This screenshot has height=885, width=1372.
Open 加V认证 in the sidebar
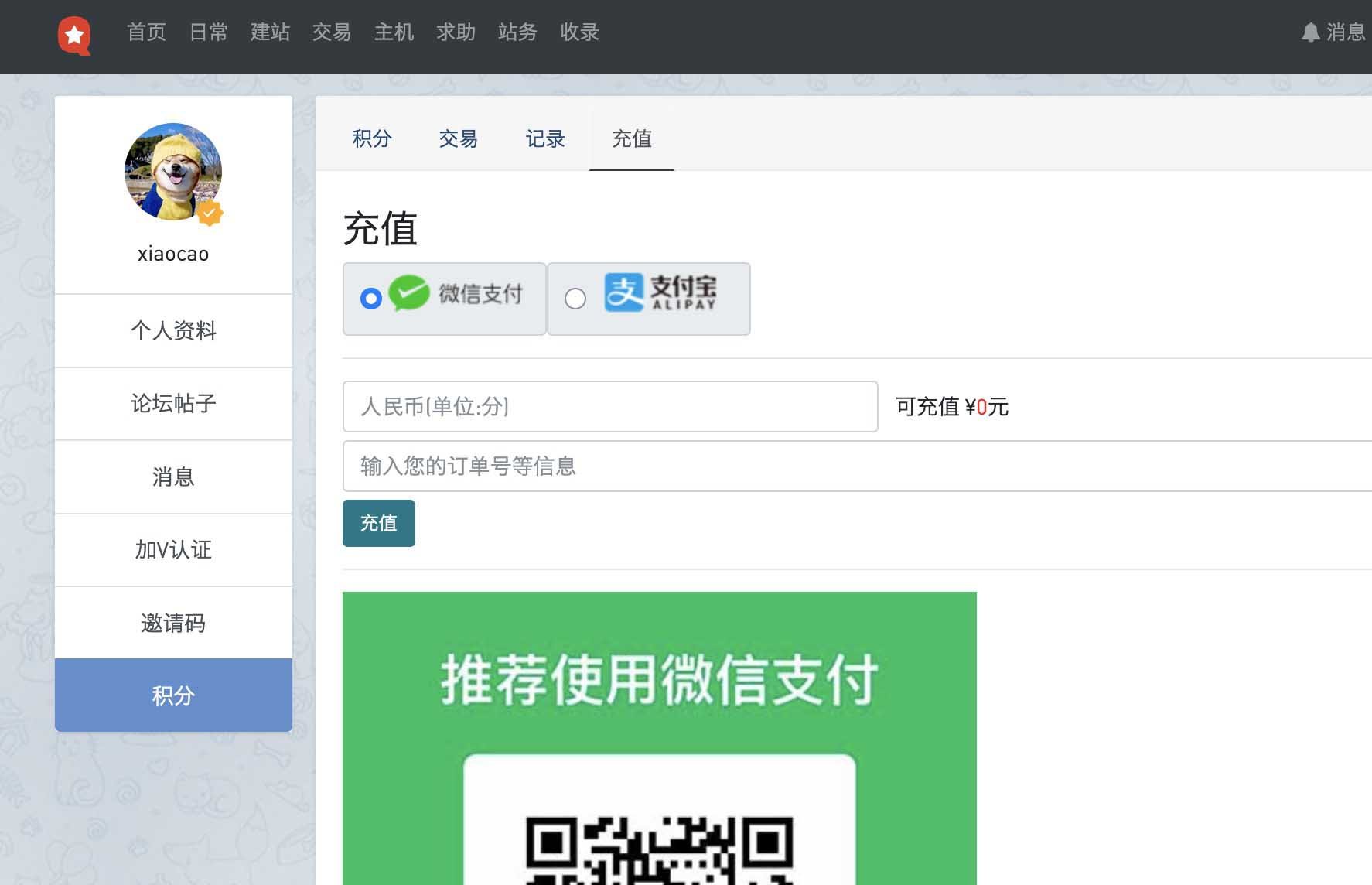click(173, 549)
